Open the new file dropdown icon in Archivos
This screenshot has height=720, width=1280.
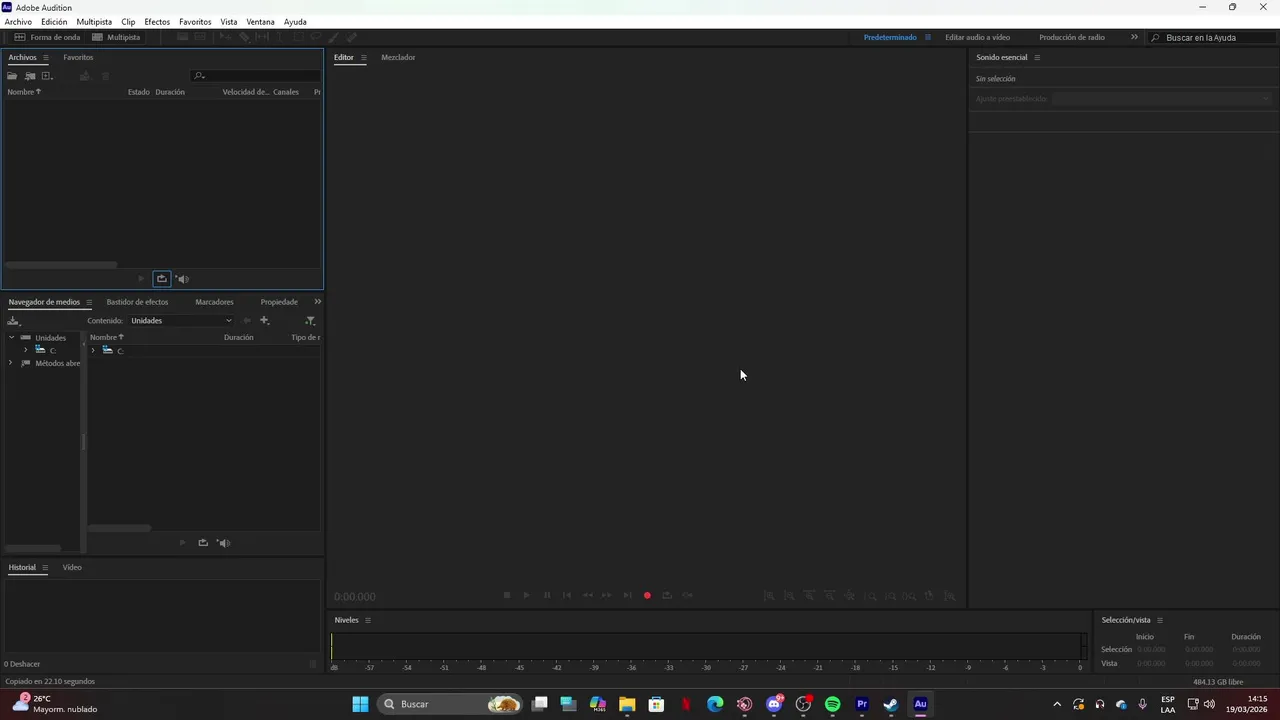pyautogui.click(x=47, y=76)
